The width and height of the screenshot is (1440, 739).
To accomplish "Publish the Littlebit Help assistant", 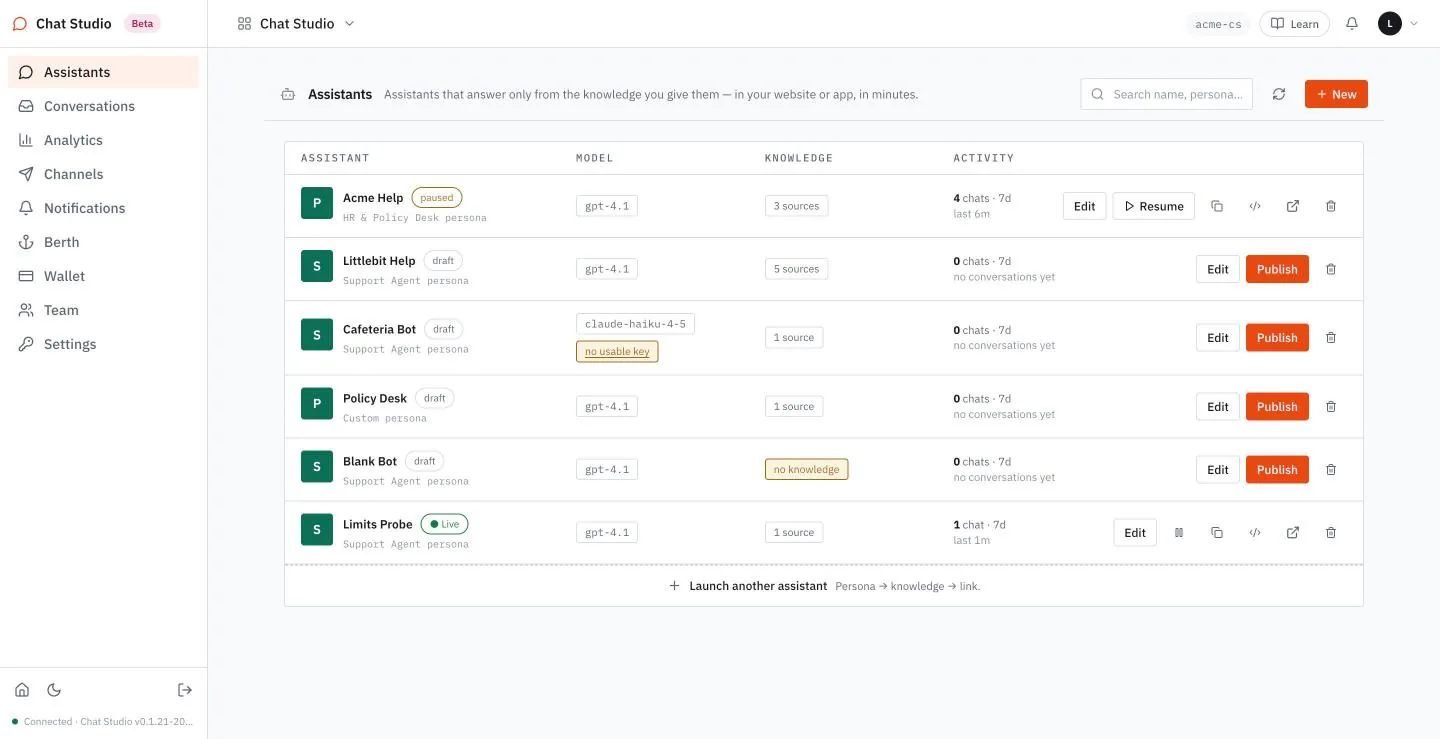I will click(1277, 269).
